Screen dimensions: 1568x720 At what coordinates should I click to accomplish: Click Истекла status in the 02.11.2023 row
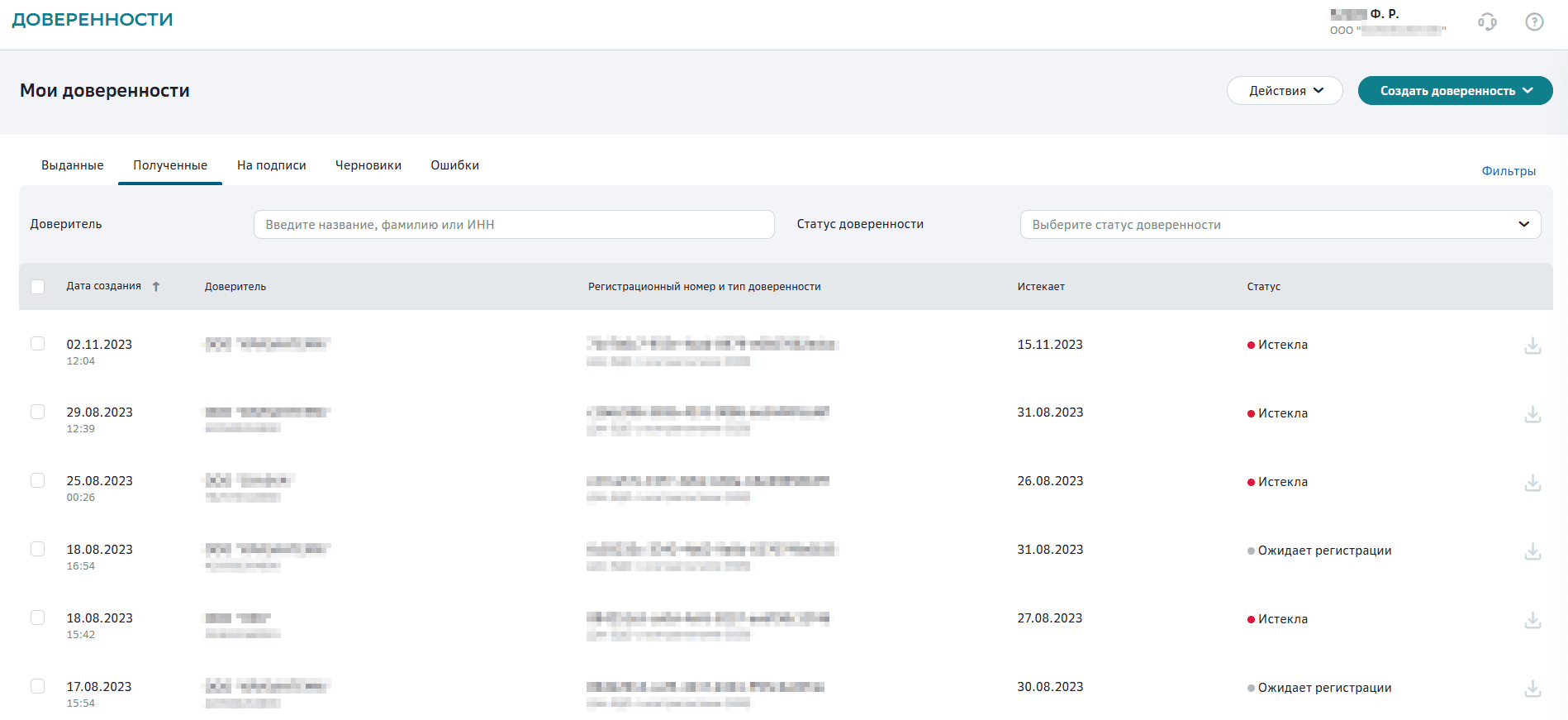click(1277, 345)
